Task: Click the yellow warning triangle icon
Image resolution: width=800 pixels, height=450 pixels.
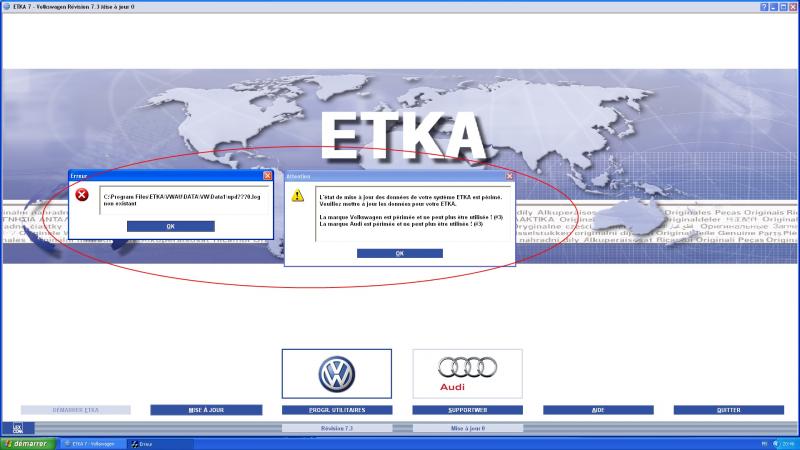Action: [297, 195]
